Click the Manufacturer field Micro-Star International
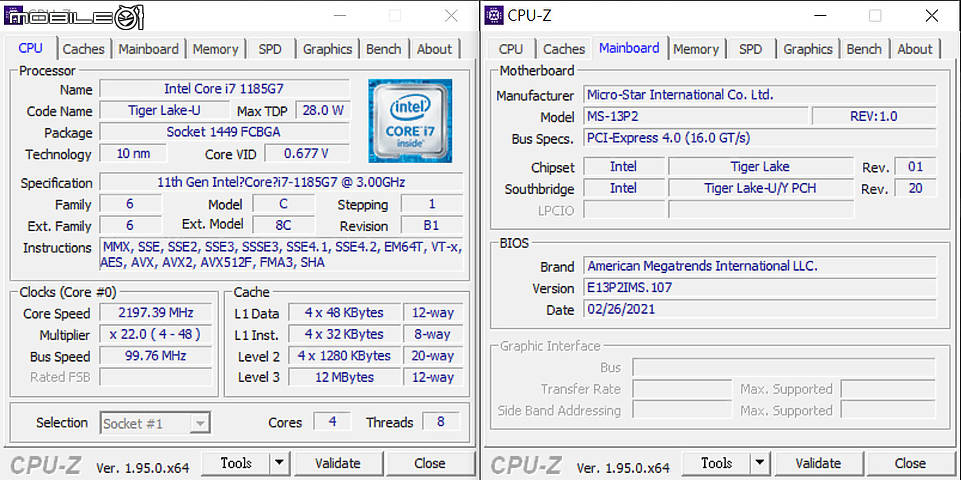Screen dimensions: 961x480 pyautogui.click(x=760, y=94)
